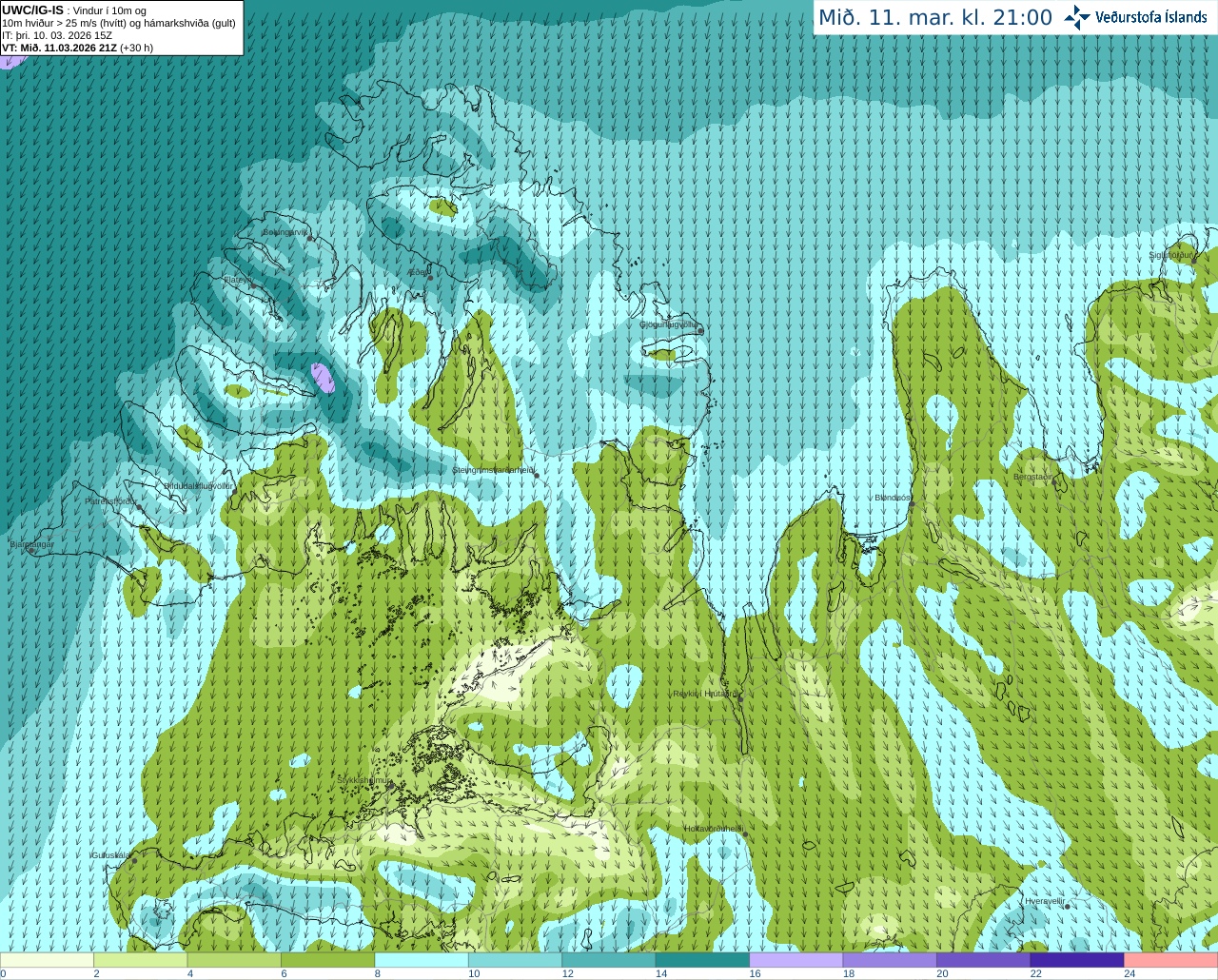Click the 'IT: þri. 10. 03. 2026 15Z' line
Image resolution: width=1218 pixels, height=980 pixels.
tap(57, 35)
